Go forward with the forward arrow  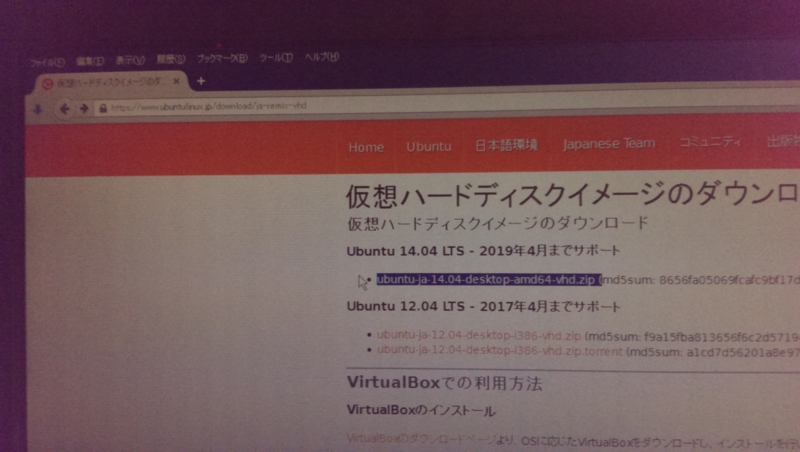(x=84, y=108)
